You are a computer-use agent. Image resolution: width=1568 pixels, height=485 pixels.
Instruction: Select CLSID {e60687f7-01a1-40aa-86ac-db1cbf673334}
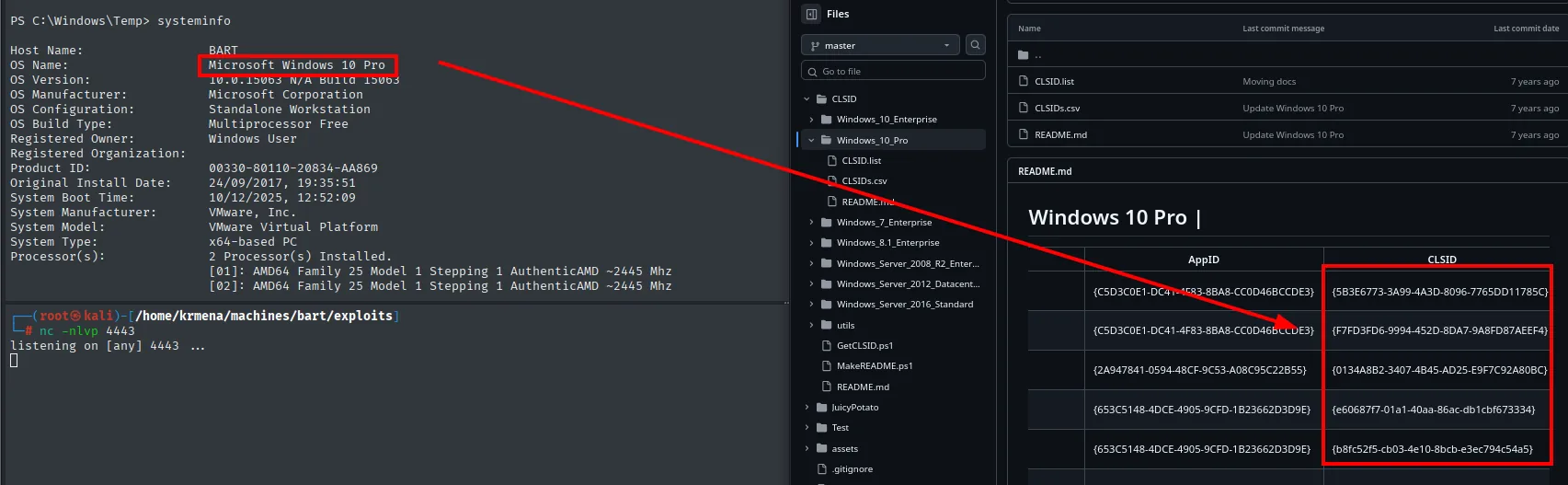coord(1433,410)
